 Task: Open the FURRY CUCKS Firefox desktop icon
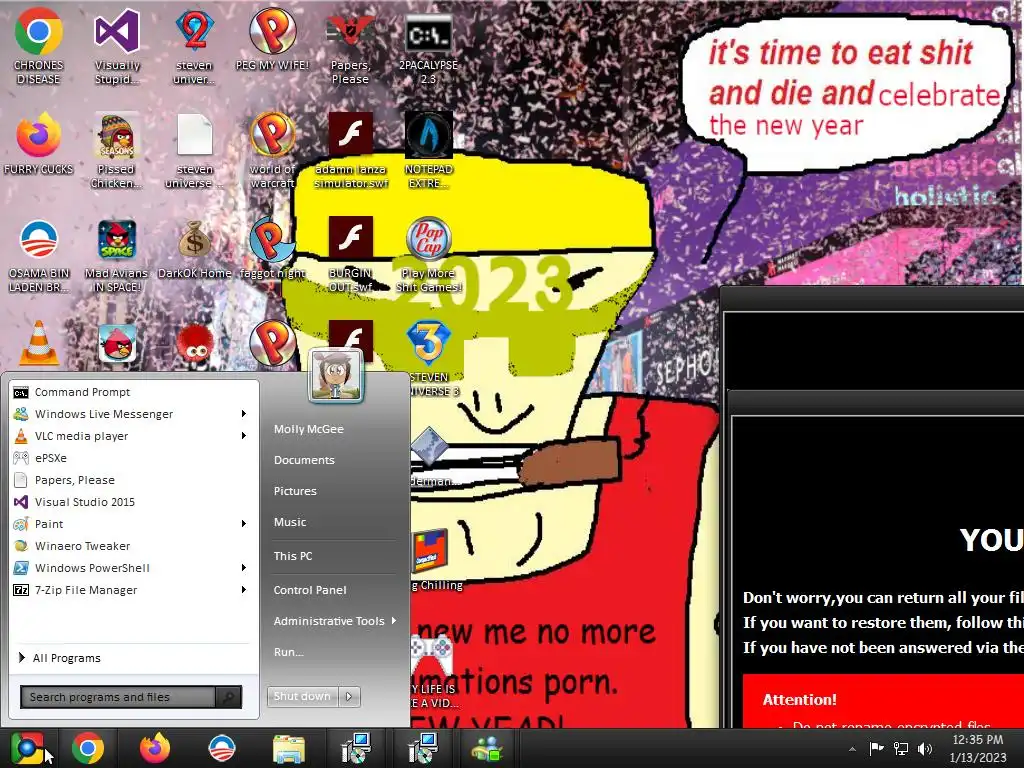(38, 144)
